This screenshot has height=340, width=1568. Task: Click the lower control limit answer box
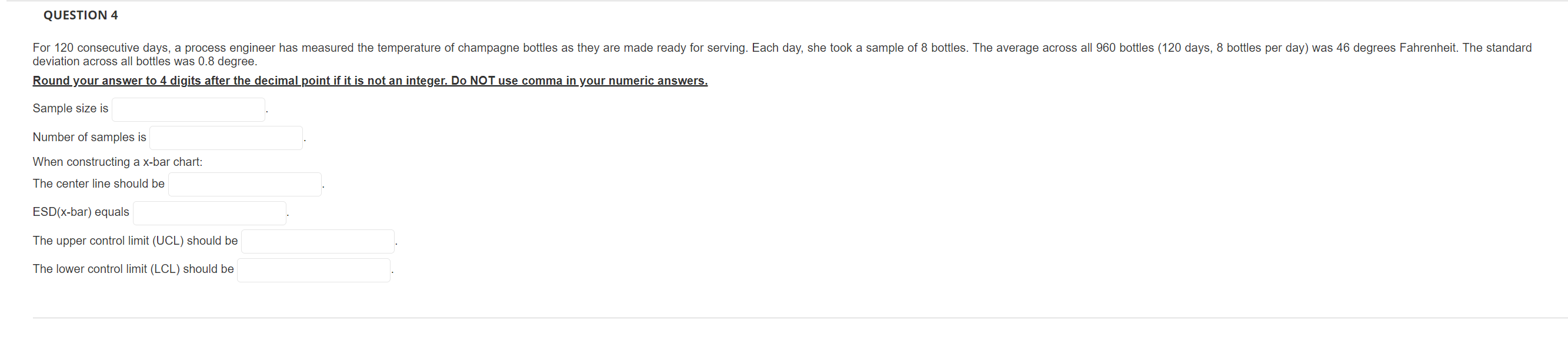click(x=313, y=269)
